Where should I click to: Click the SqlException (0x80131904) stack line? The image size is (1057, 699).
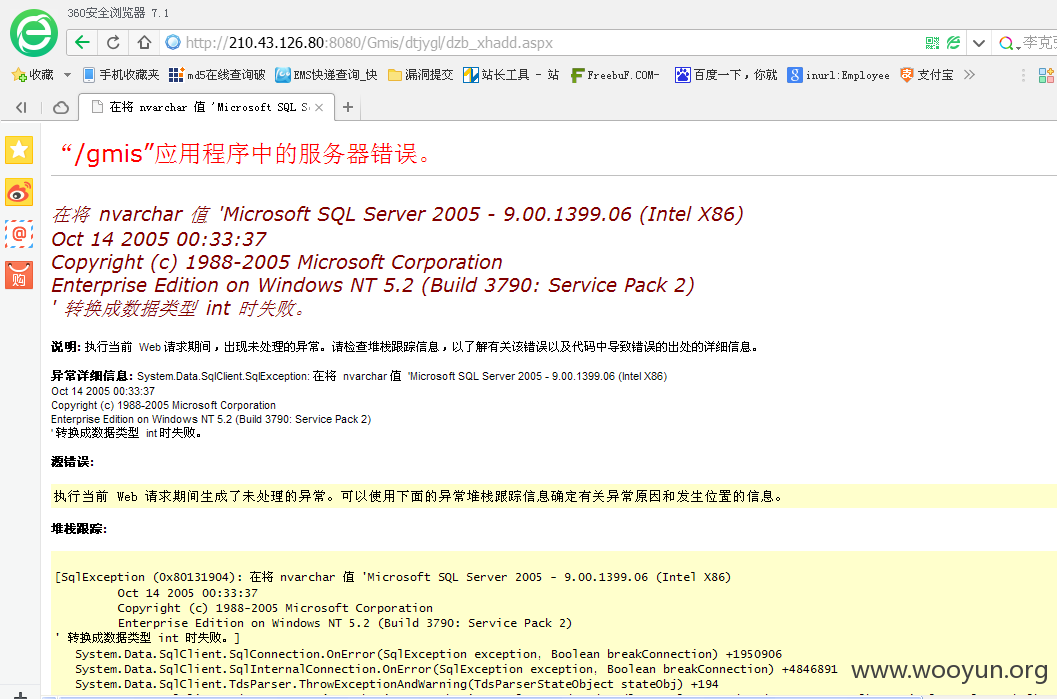click(393, 577)
